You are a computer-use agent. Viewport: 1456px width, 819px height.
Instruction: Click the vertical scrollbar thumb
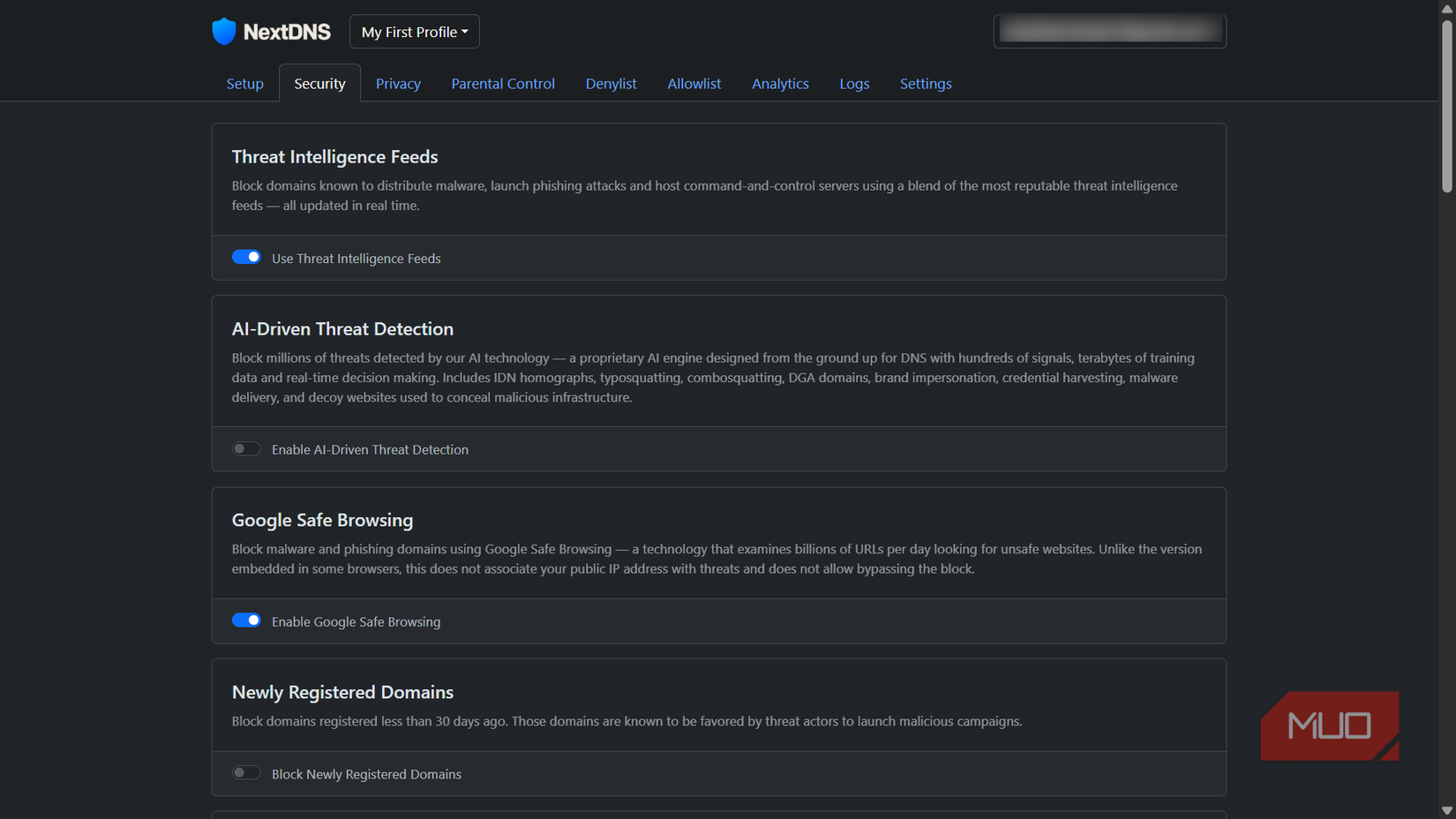click(1446, 106)
